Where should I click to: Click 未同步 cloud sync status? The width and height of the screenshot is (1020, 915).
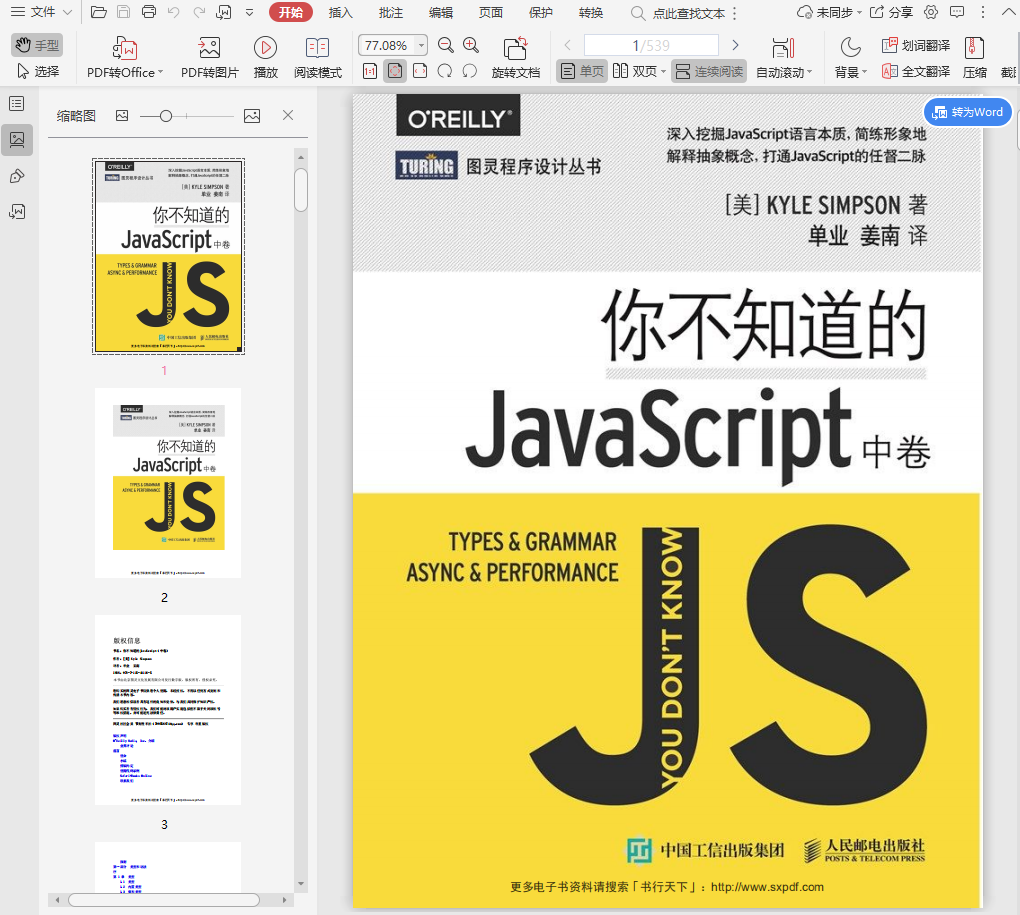click(833, 13)
